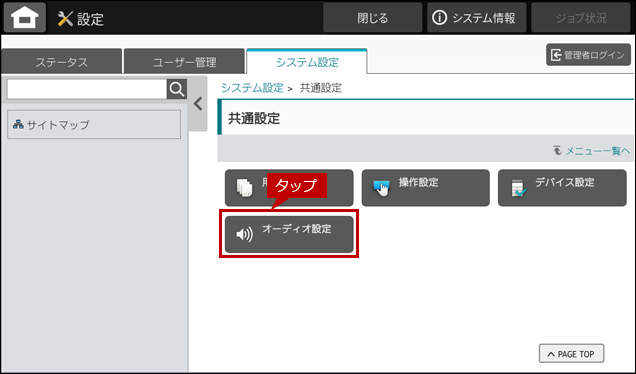This screenshot has height=374, width=636.
Task: Collapse the left sidebar with the chevron
Action: pos(198,104)
